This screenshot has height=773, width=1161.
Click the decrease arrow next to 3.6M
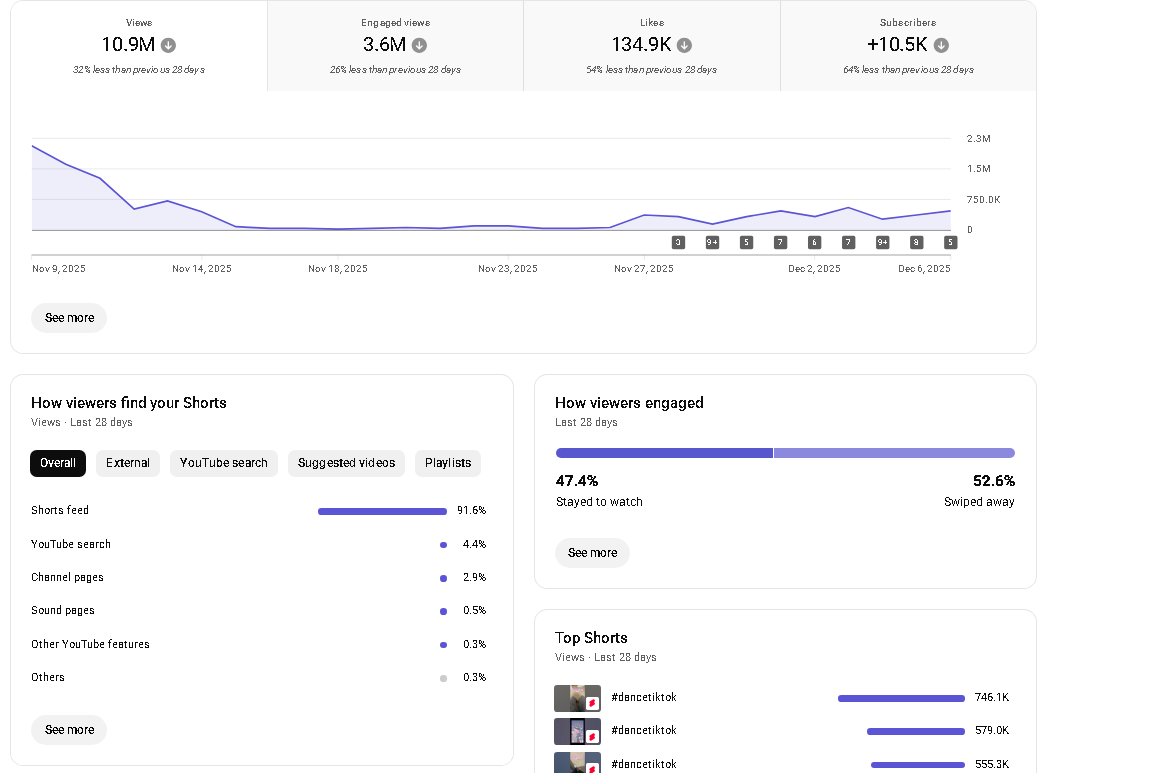point(419,45)
